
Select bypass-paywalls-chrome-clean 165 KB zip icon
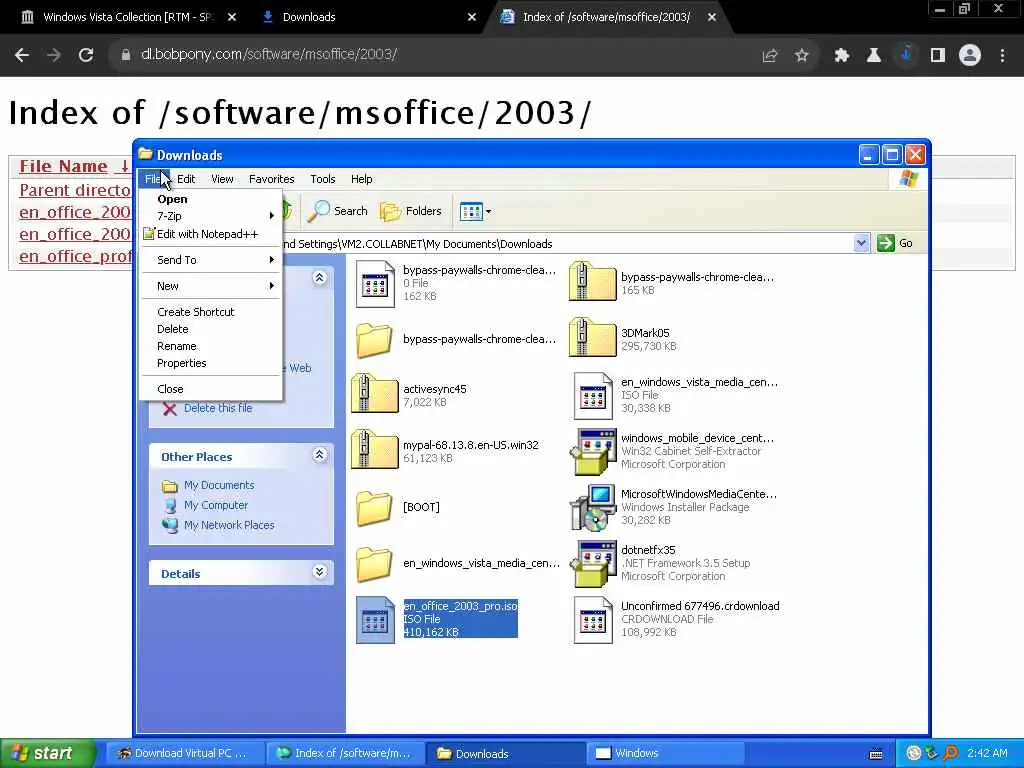point(592,281)
